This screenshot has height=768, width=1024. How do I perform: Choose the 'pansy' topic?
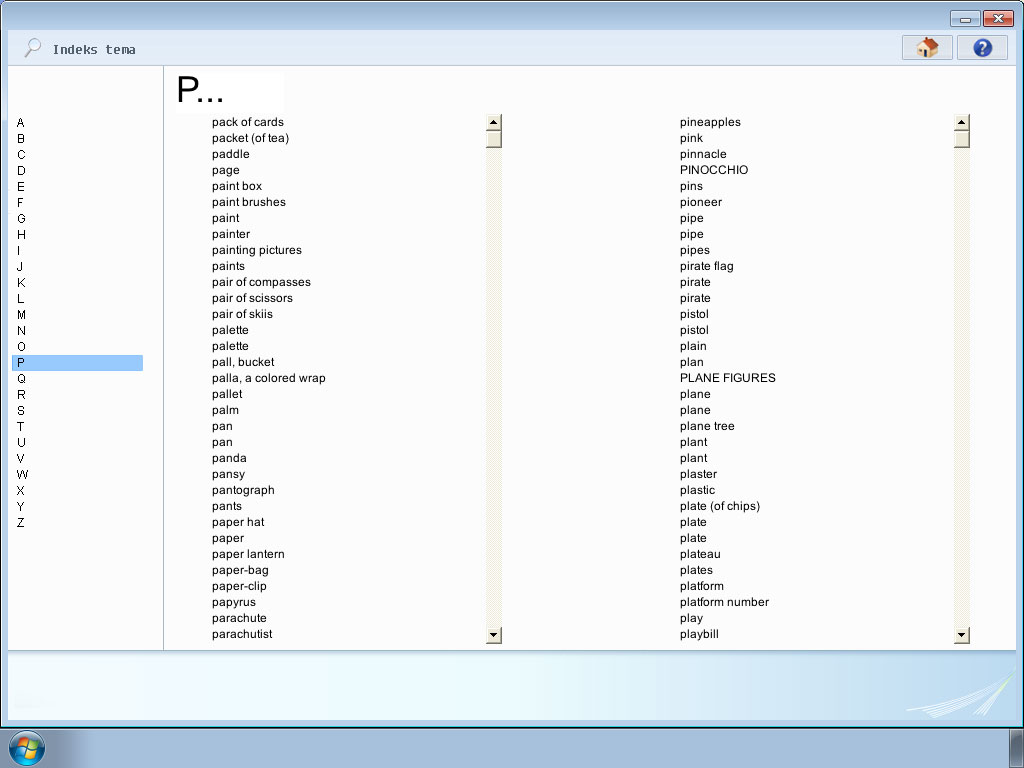tap(229, 474)
